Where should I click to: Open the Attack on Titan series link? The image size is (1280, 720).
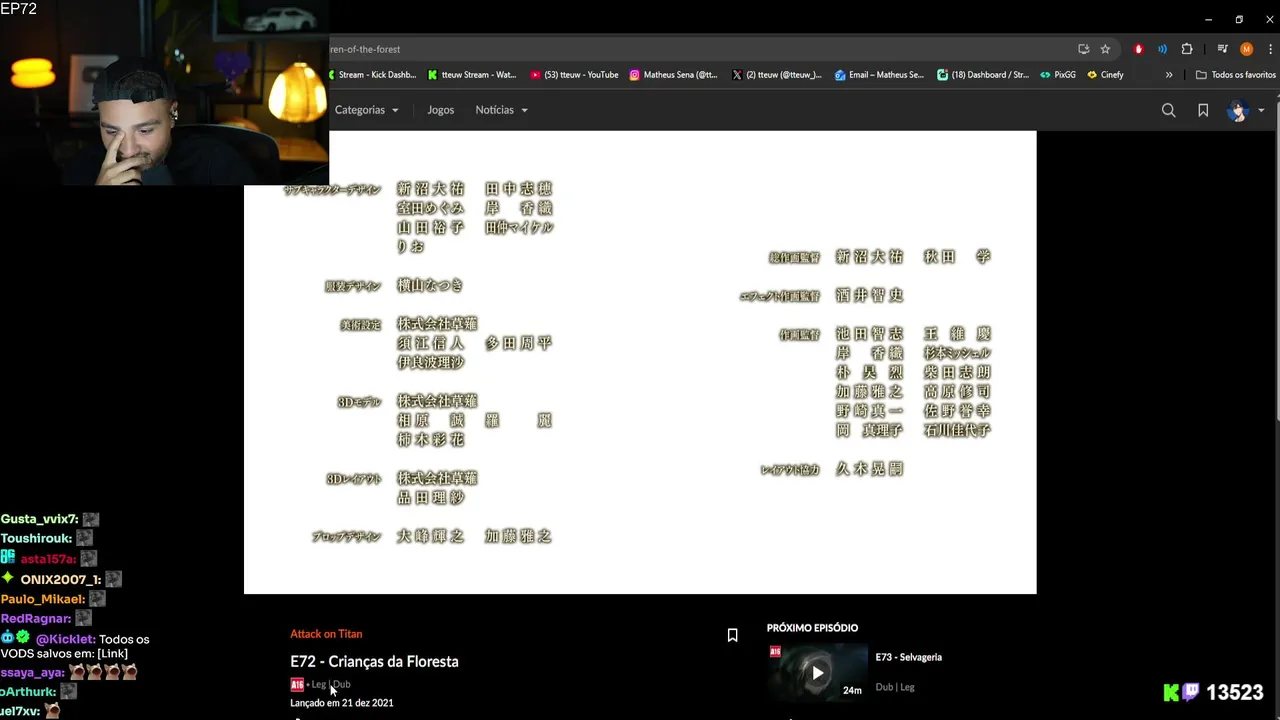click(326, 634)
